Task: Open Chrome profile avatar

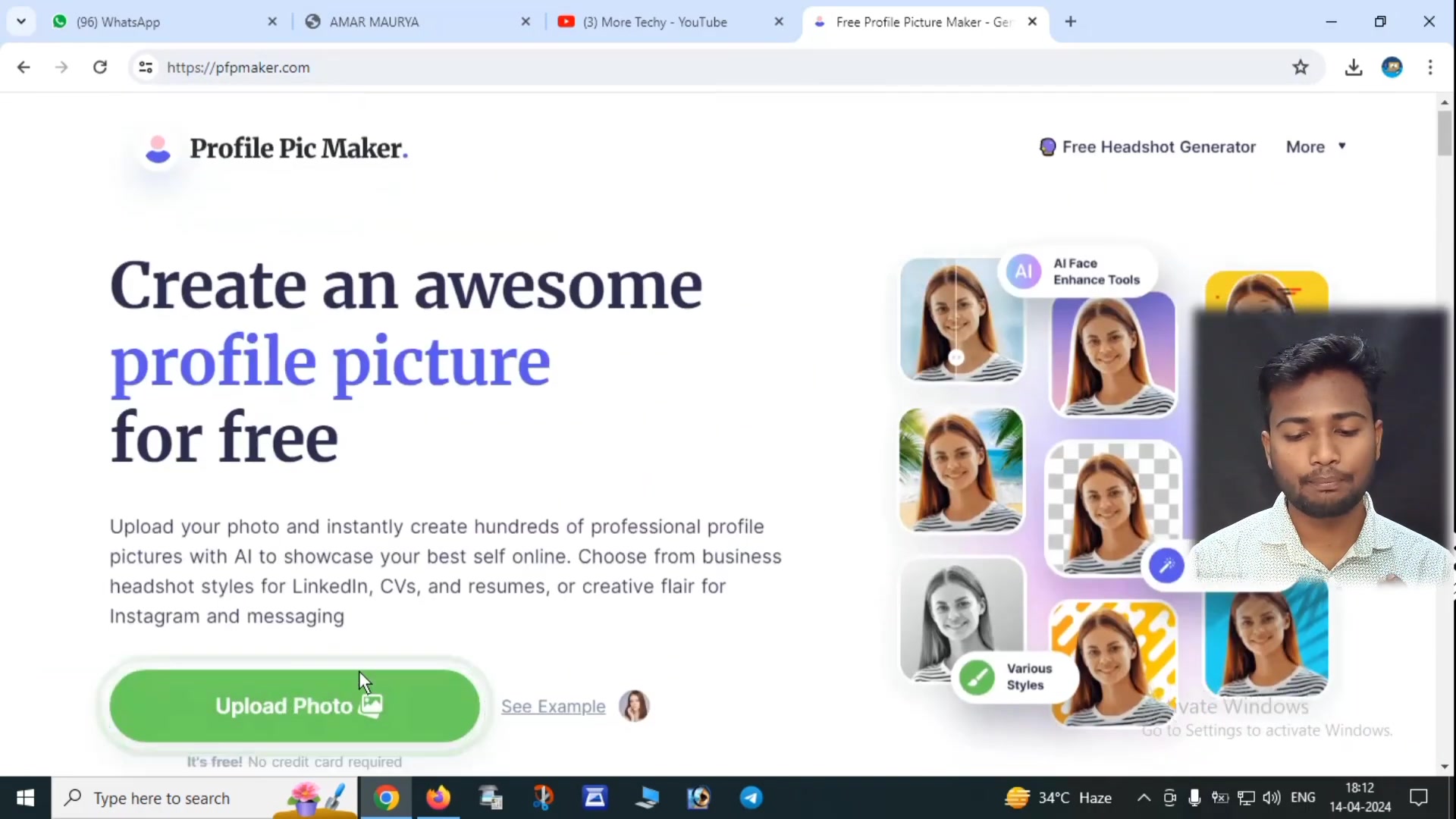Action: (x=1392, y=67)
